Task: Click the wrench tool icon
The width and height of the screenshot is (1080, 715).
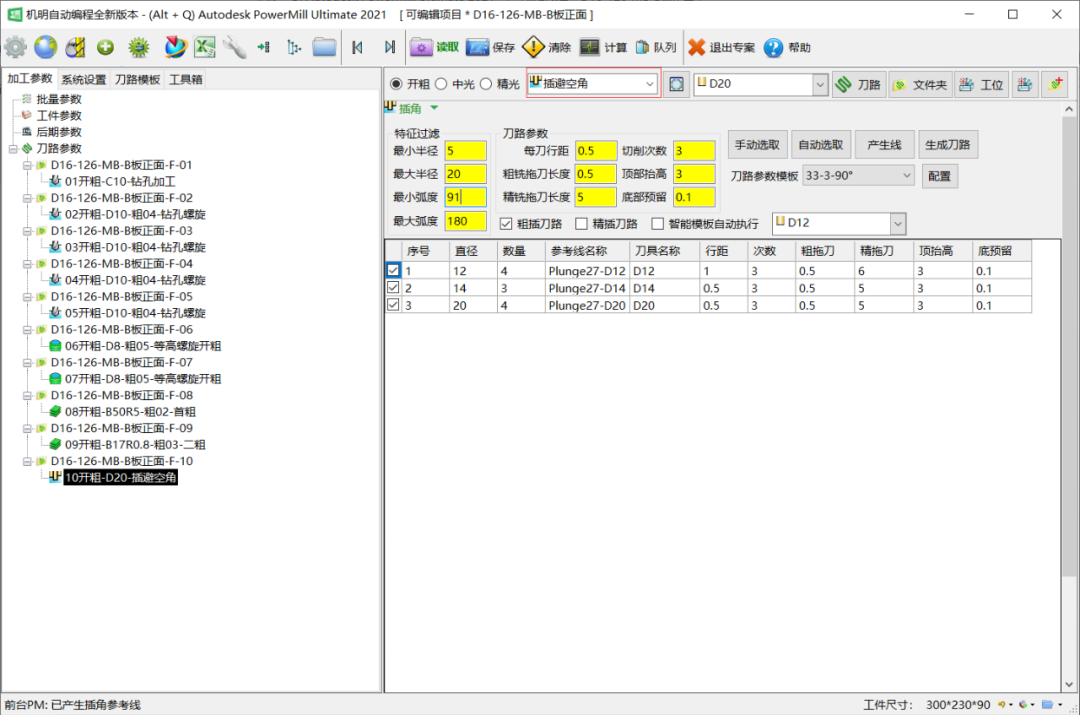Action: point(234,47)
